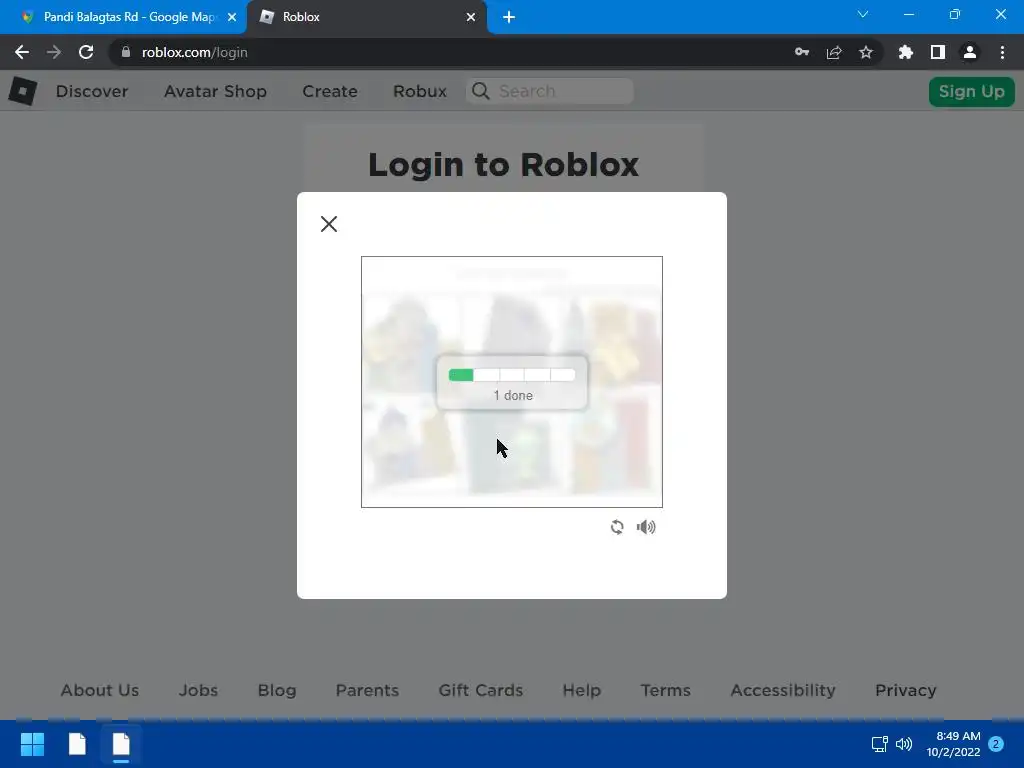Open a new browser tab
The width and height of the screenshot is (1024, 768).
(509, 17)
